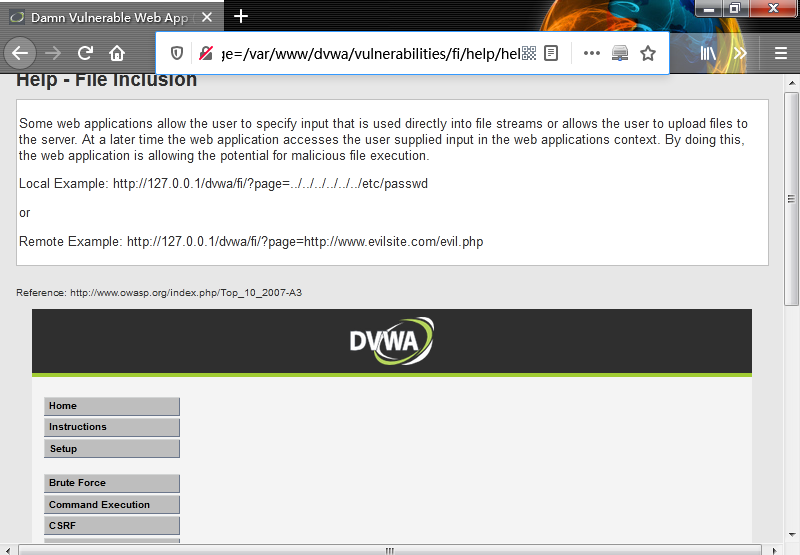Open page actions three-dots menu
The width and height of the screenshot is (800, 555).
tap(591, 53)
